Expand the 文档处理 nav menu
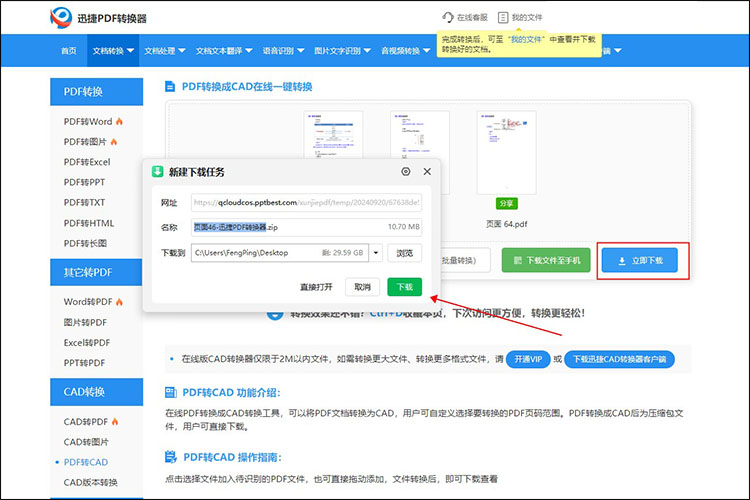The width and height of the screenshot is (750, 500). (165, 51)
